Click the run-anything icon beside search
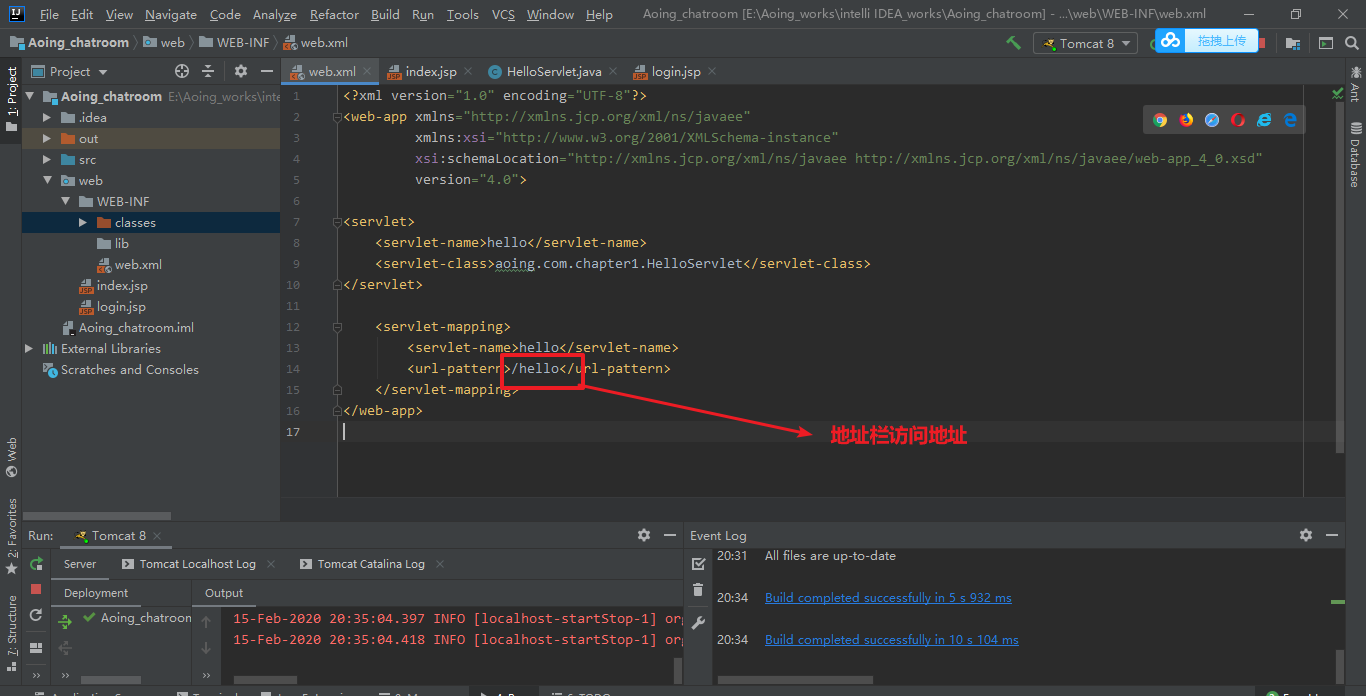The image size is (1366, 696). click(1326, 43)
